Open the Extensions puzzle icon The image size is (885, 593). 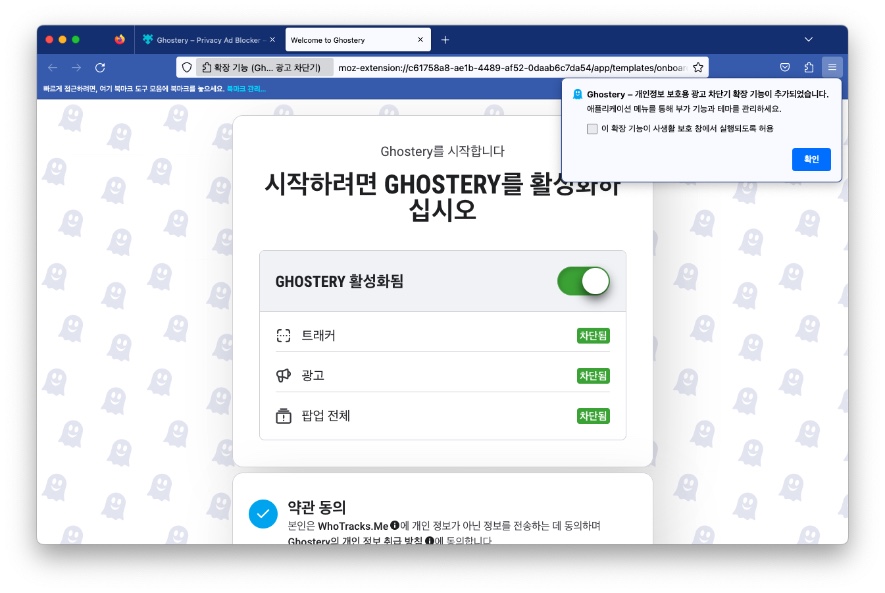click(x=808, y=68)
